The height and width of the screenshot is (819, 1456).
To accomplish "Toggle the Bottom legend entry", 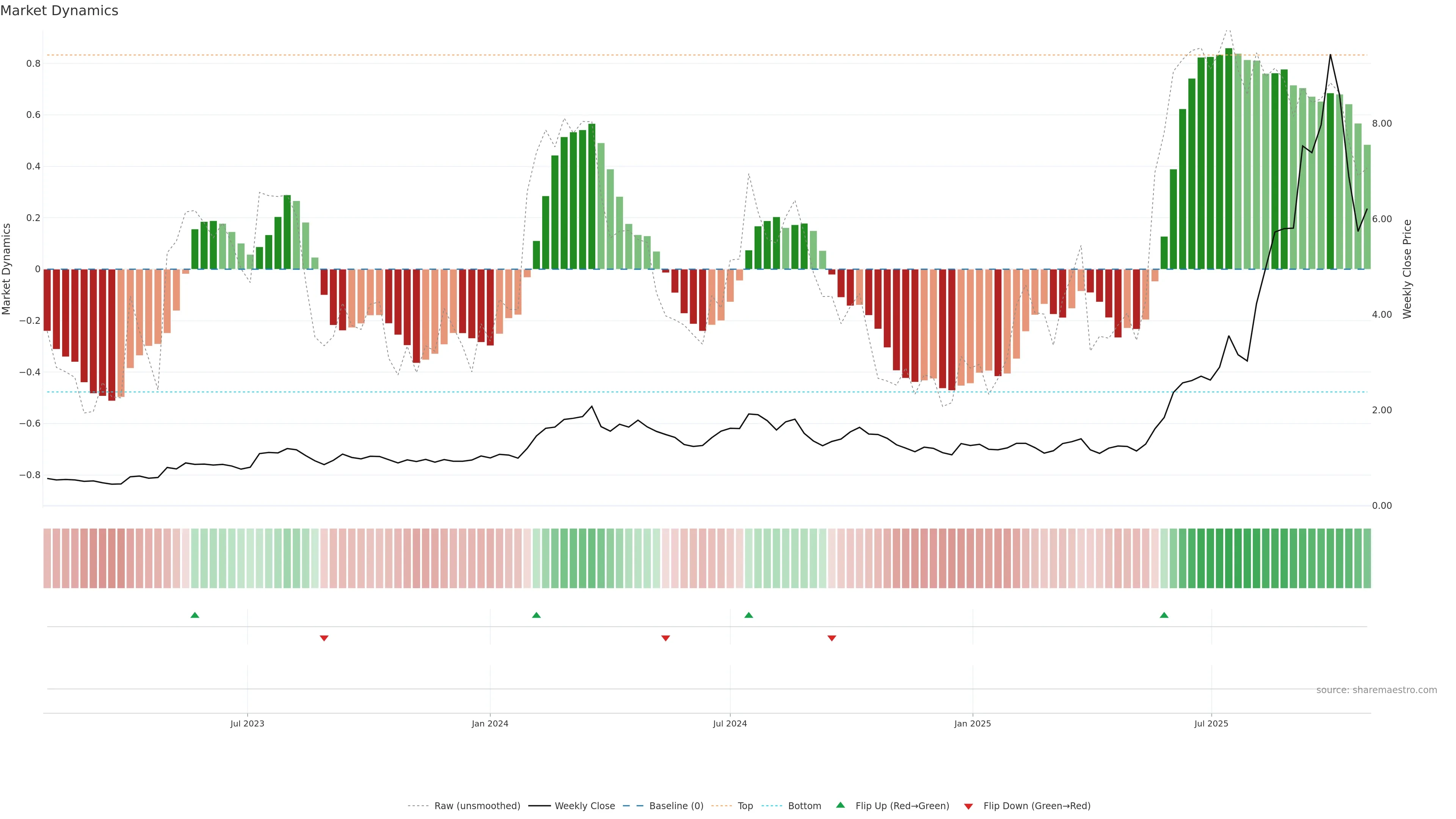I will 804,806.
